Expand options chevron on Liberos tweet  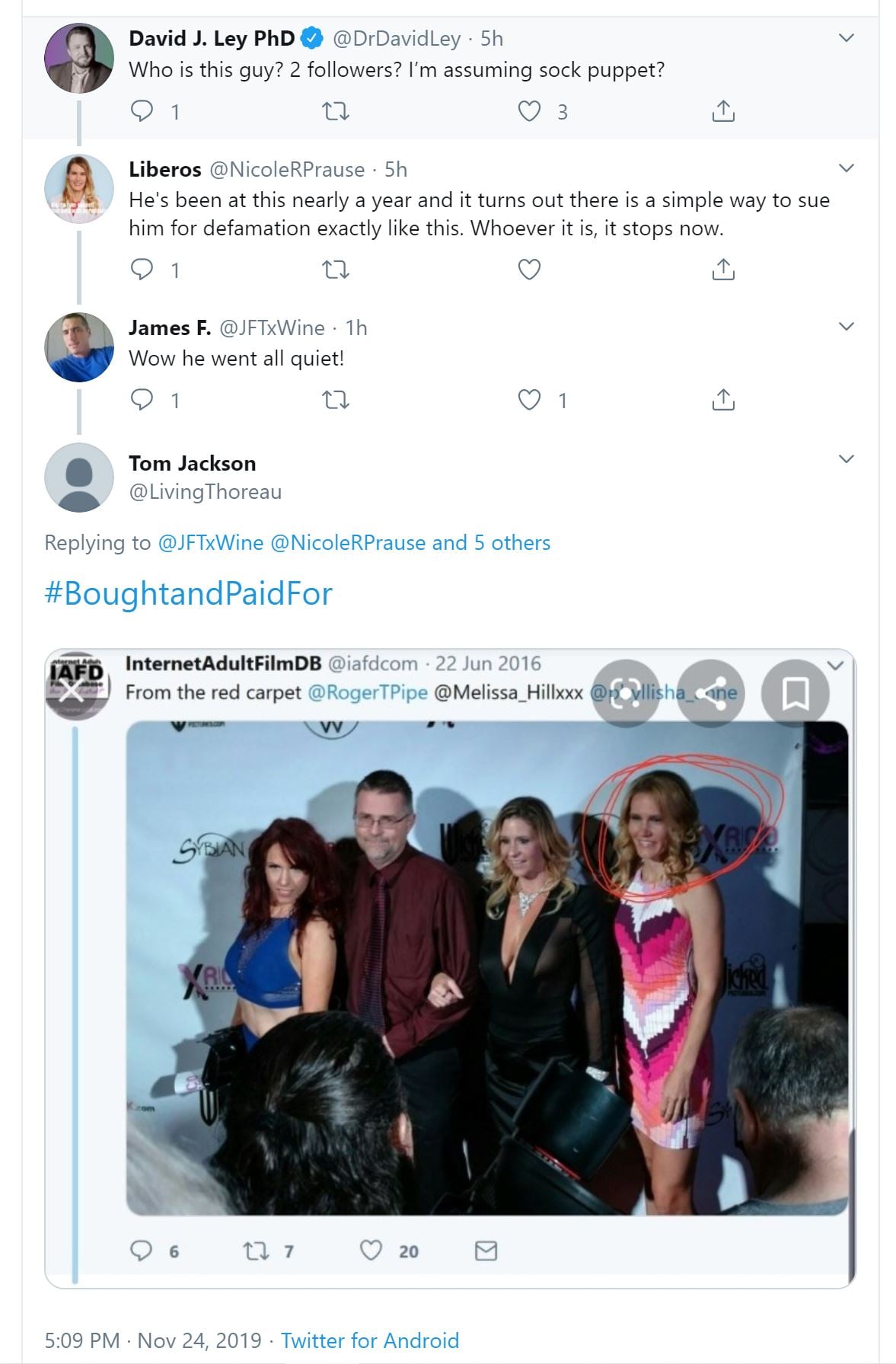click(846, 168)
